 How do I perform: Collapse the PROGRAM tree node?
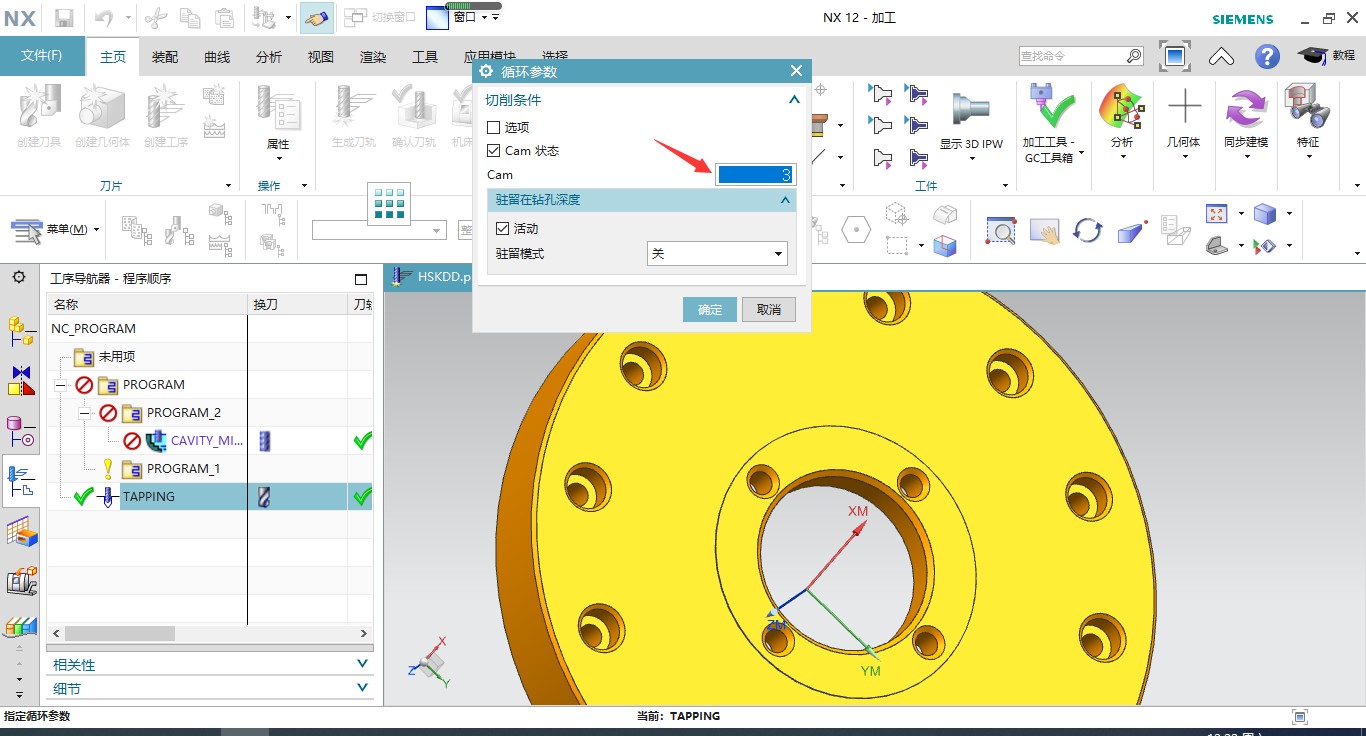point(61,385)
